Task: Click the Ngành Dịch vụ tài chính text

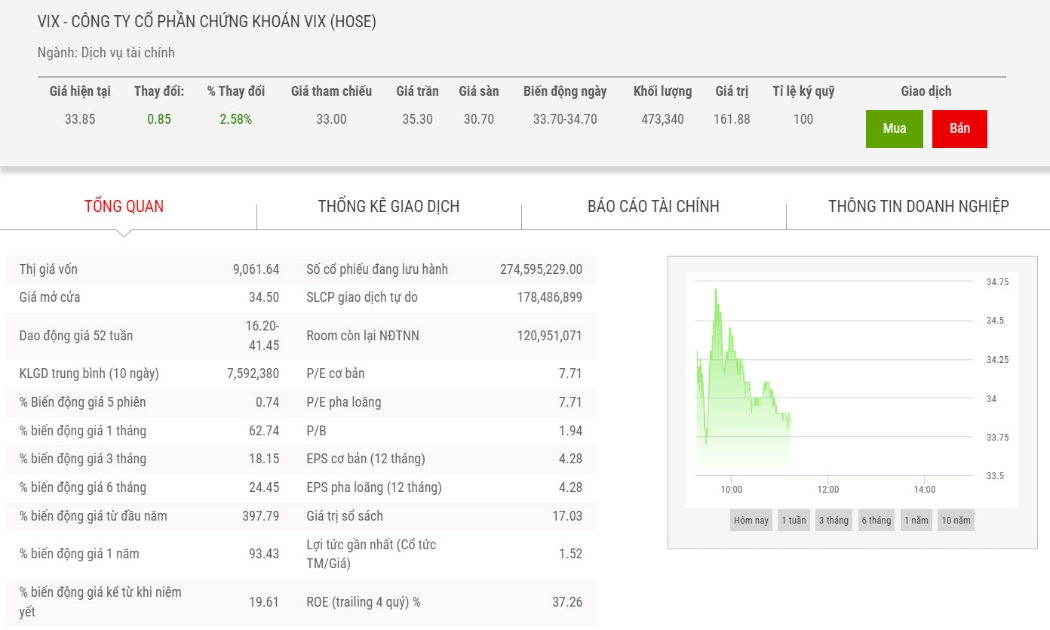Action: click(x=106, y=52)
